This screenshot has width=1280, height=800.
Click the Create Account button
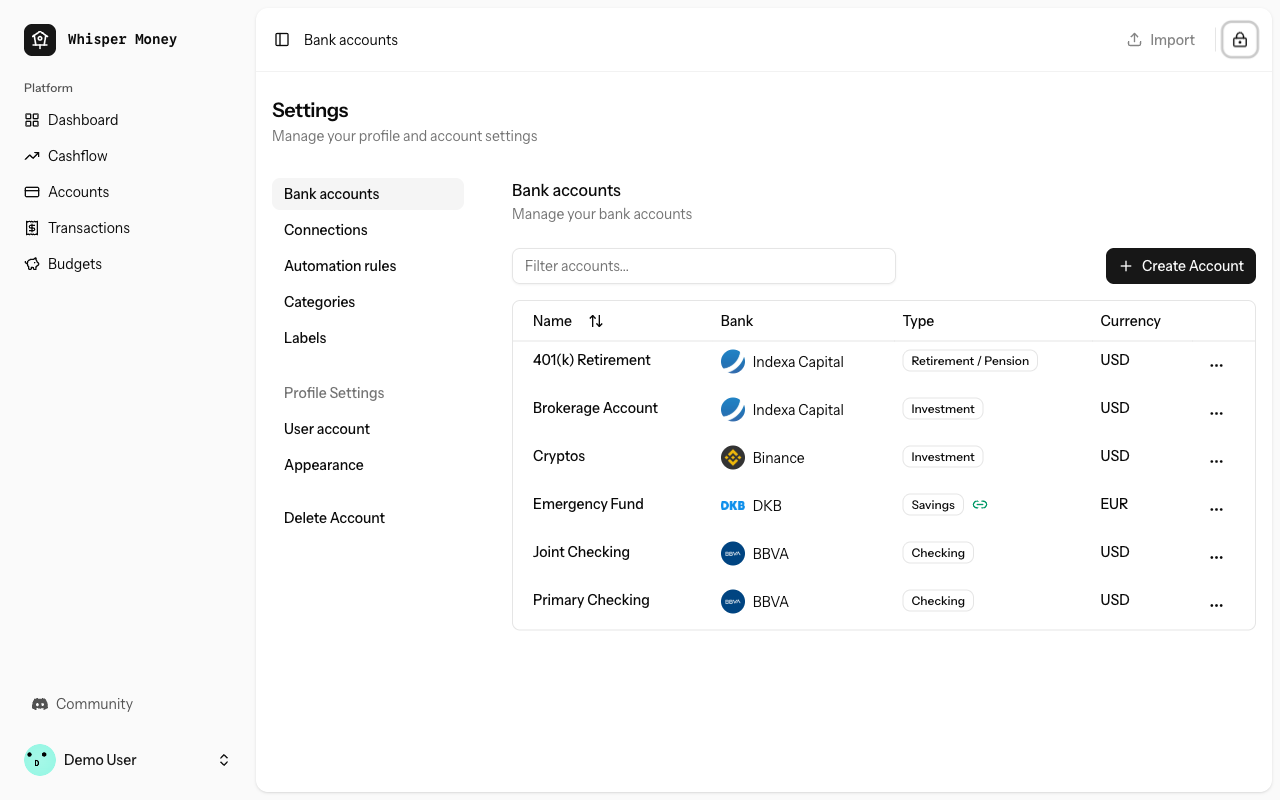pos(1181,266)
